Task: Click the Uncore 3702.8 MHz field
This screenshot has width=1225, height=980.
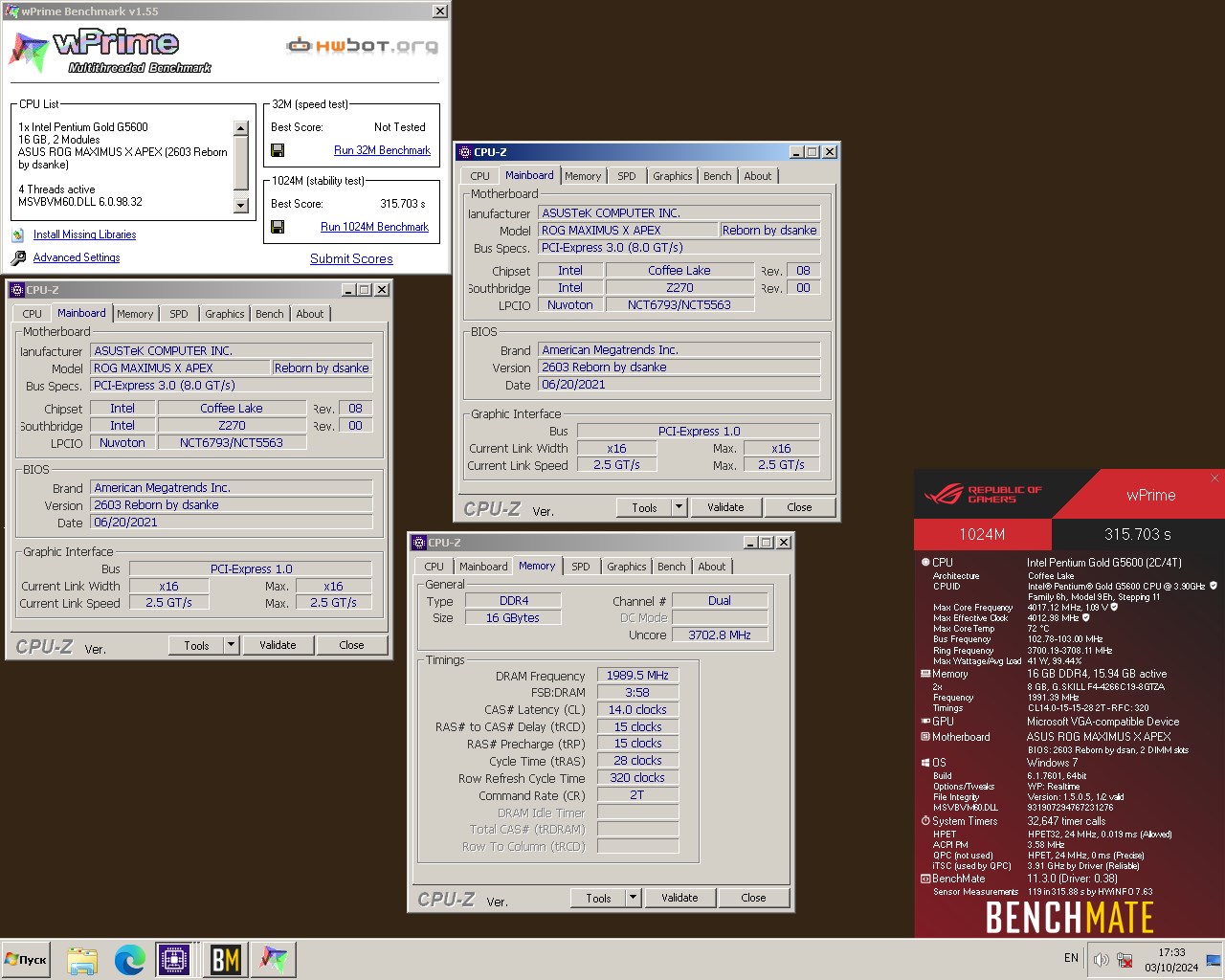Action: [720, 635]
